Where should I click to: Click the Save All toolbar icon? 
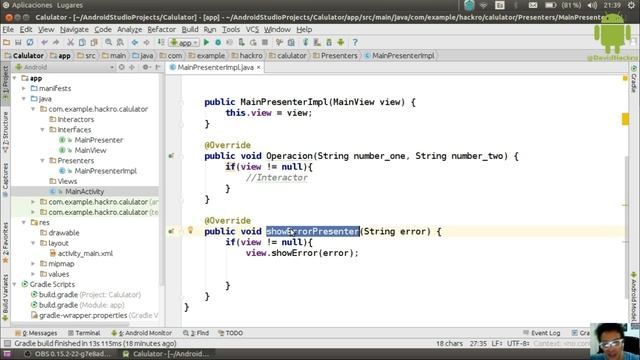(x=18, y=42)
